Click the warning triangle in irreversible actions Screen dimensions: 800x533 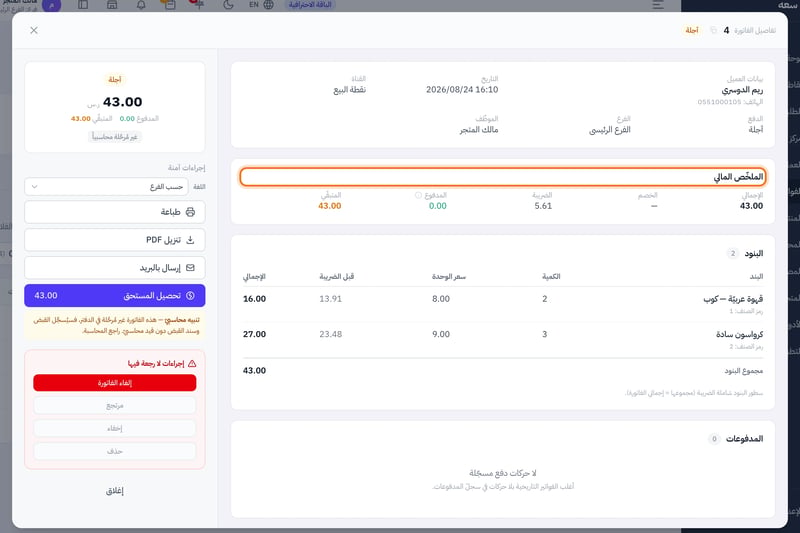192,364
